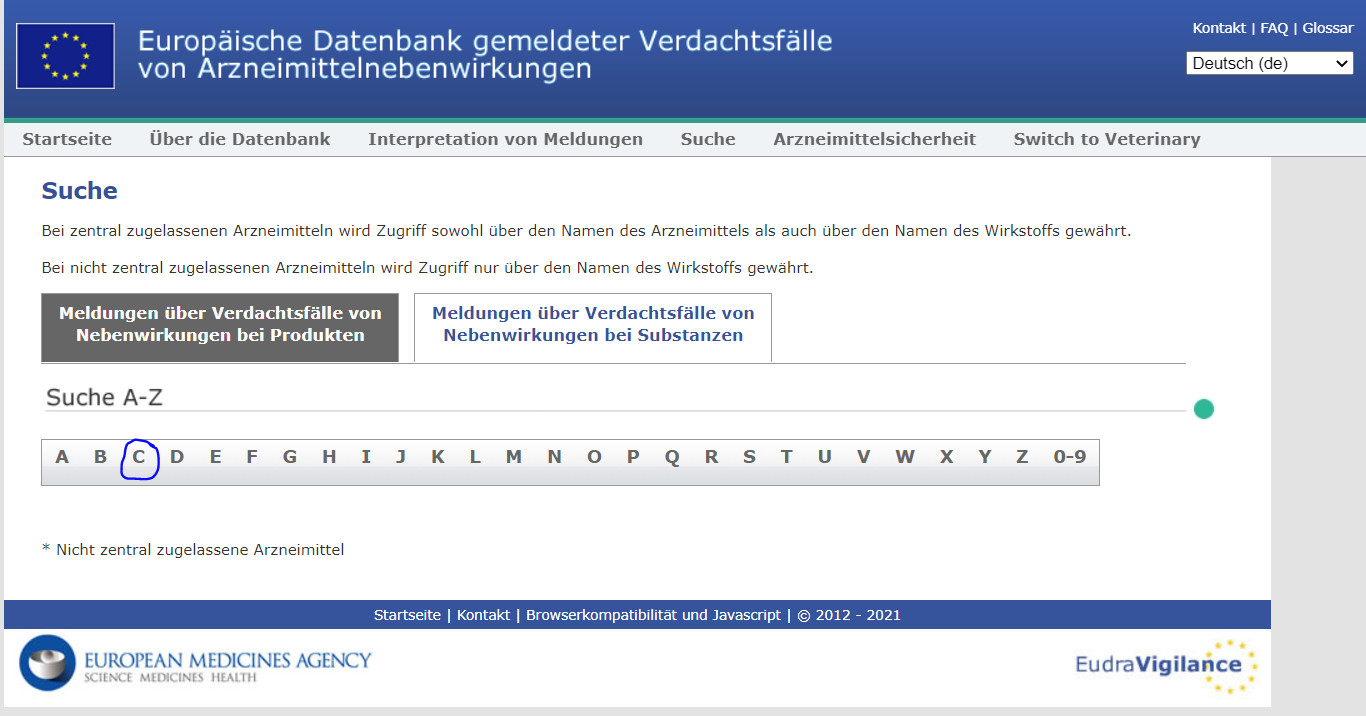This screenshot has height=716, width=1366.
Task: Select the 0-9 index entry
Action: [1069, 457]
